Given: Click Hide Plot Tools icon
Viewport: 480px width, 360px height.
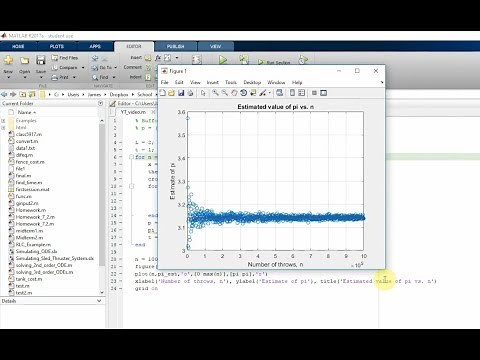Looking at the screenshot, I should point(314,93).
